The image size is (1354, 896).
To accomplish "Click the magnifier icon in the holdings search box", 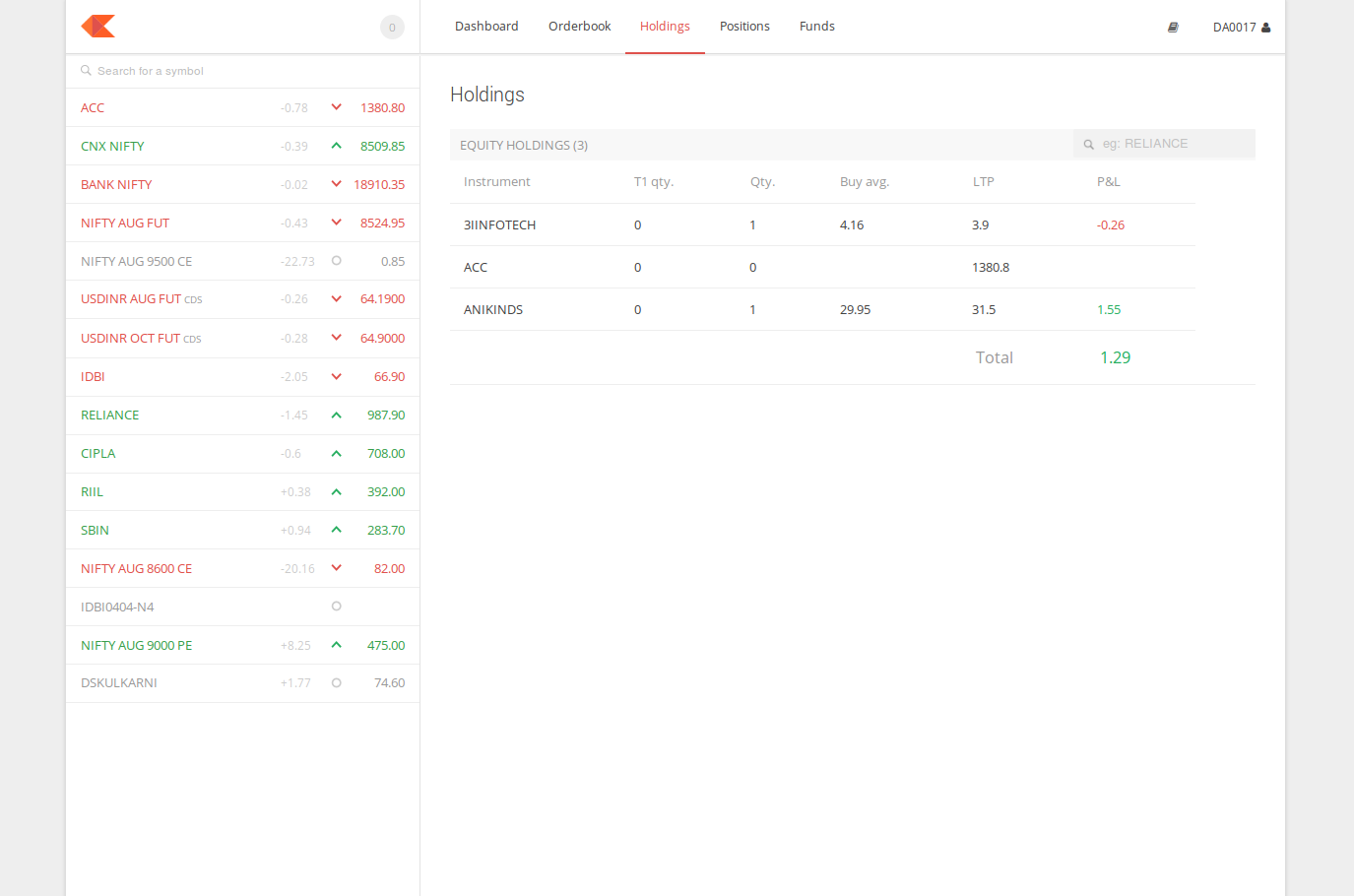I will click(1087, 144).
